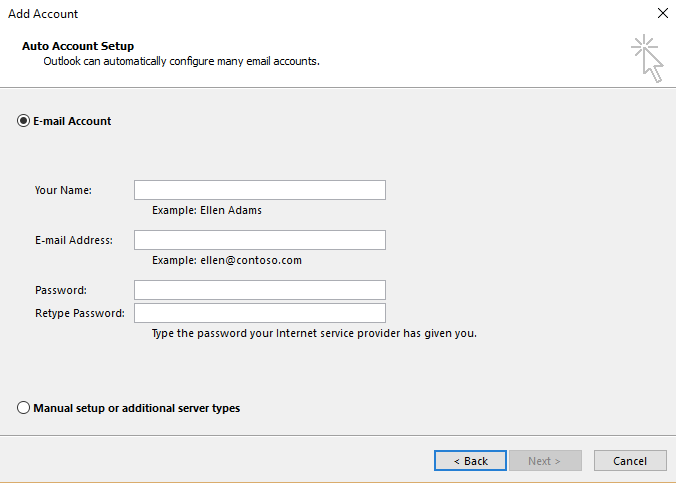Cancel the account setup

click(x=630, y=461)
